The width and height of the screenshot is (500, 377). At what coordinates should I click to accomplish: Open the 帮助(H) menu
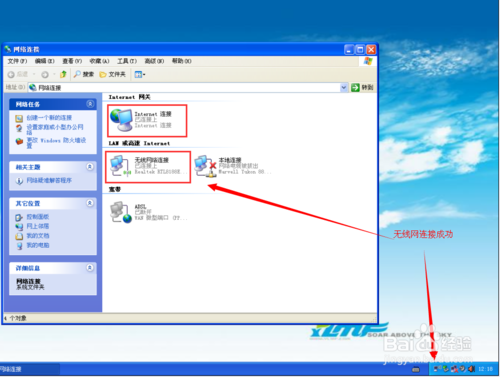[x=181, y=61]
